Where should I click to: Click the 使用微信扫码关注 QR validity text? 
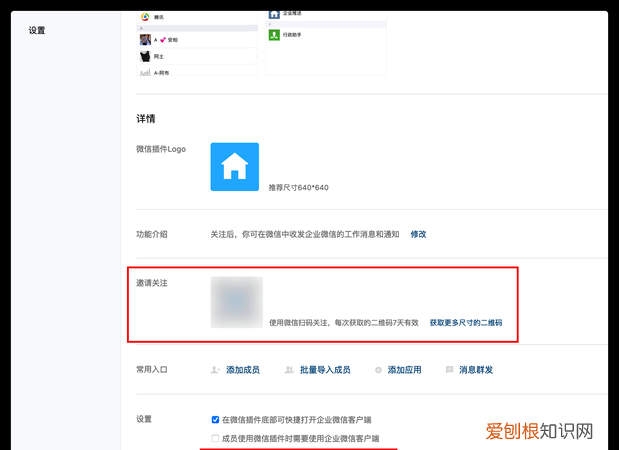click(343, 322)
